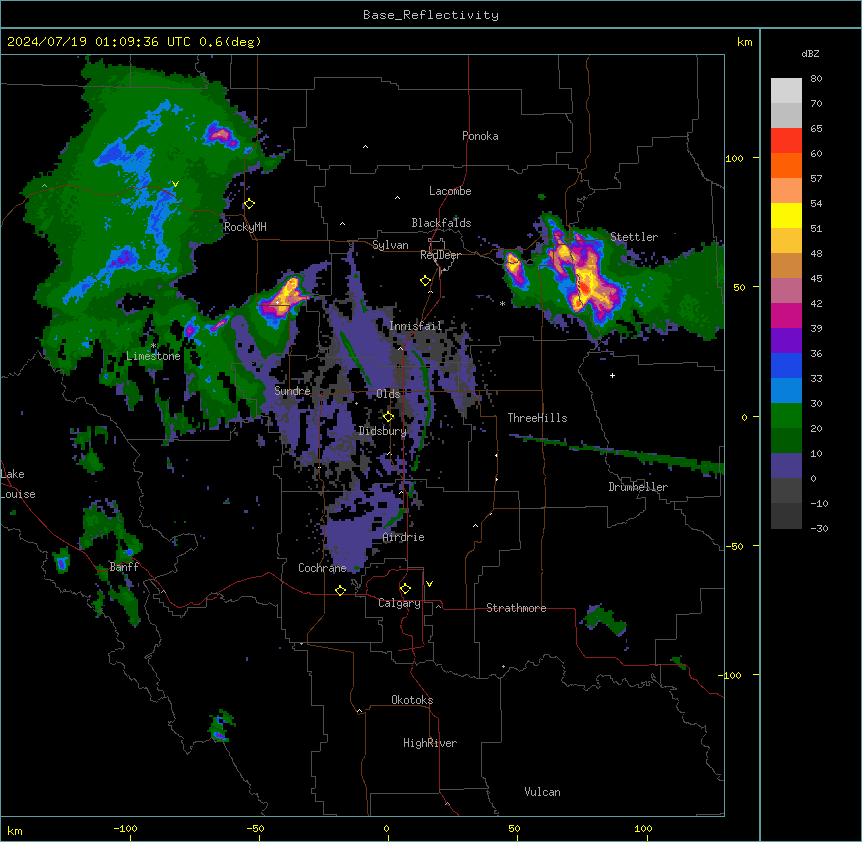Select the bright green 30 dBZ legend swatch
The height and width of the screenshot is (842, 862).
tap(786, 416)
